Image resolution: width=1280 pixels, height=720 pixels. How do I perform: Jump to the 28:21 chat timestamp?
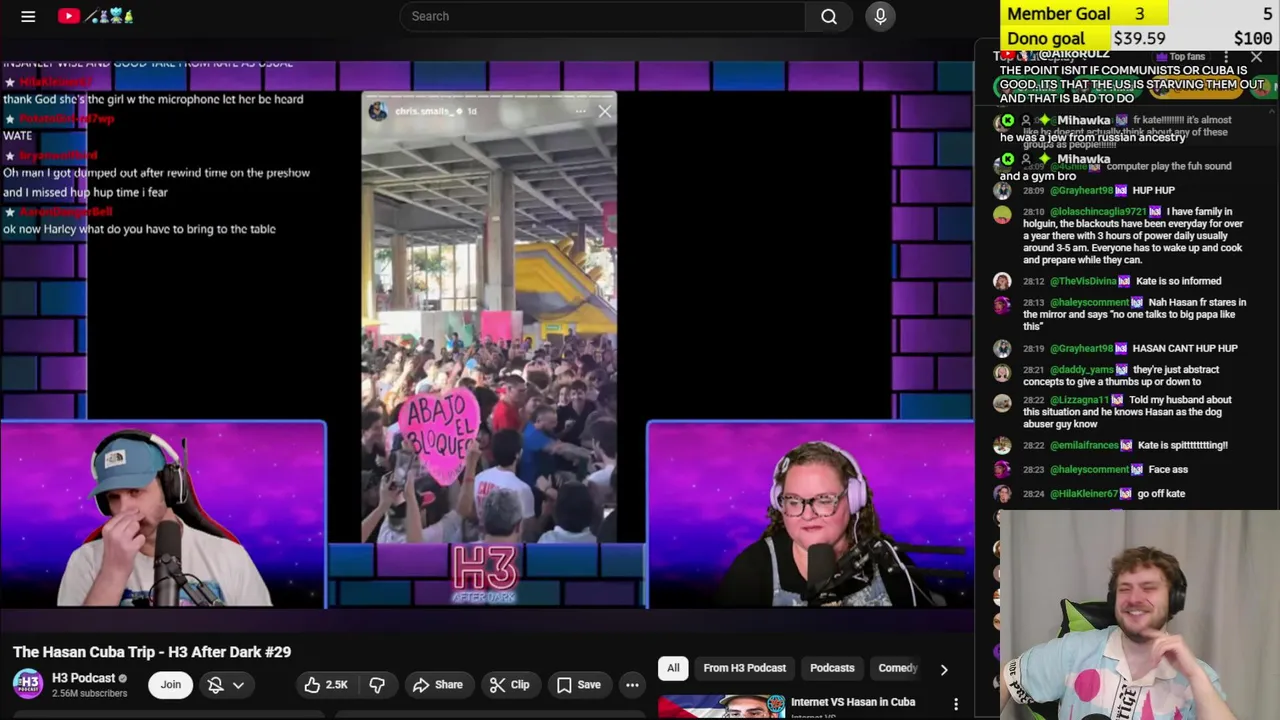(1033, 370)
